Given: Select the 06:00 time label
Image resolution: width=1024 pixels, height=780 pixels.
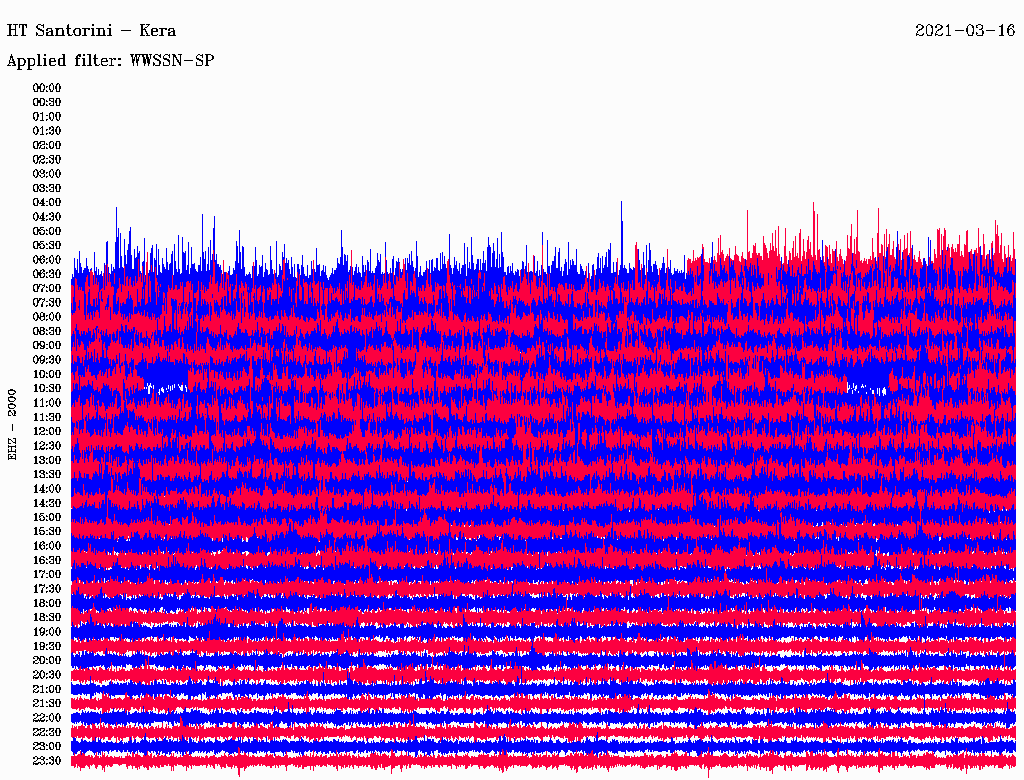Looking at the screenshot, I should click(x=47, y=259).
